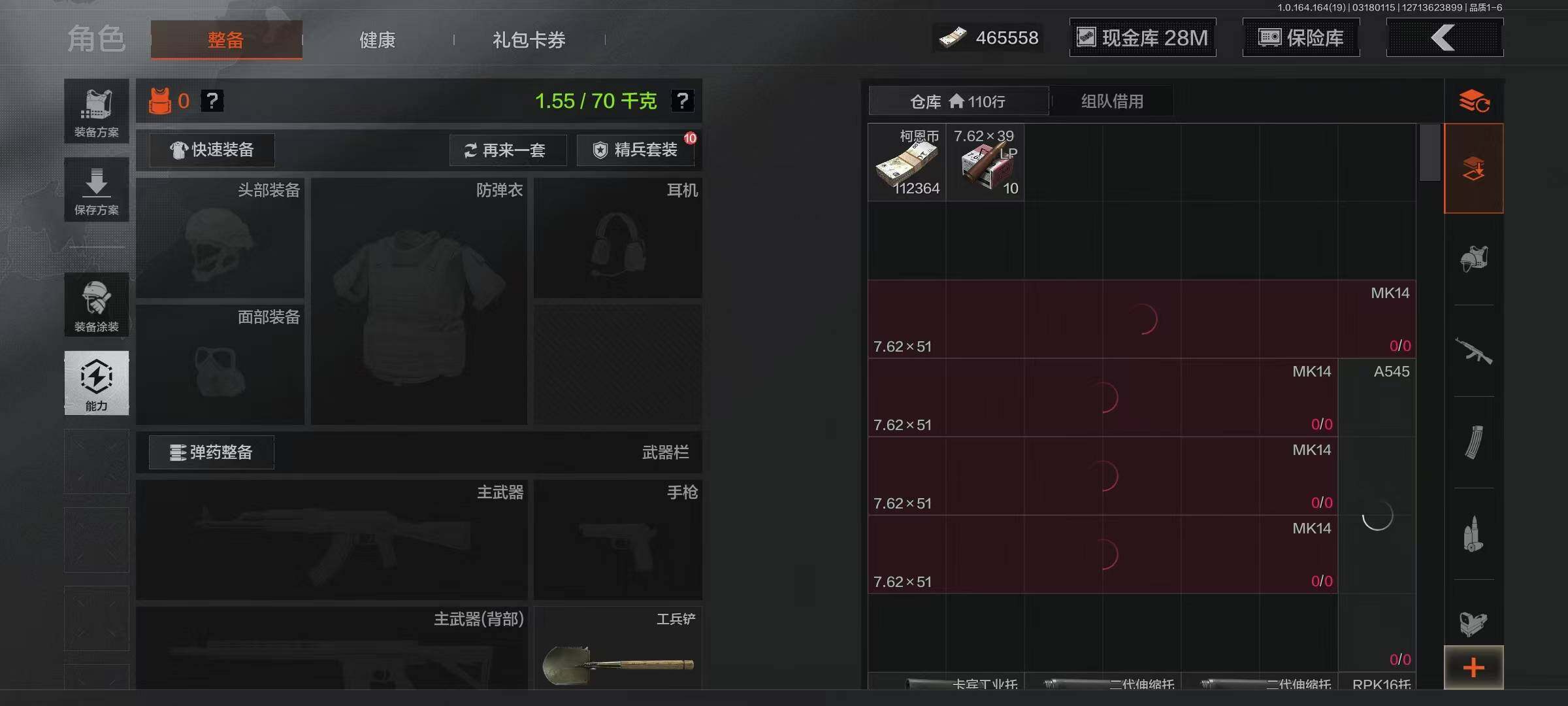Click the warehouse vertical scrollbar thumb
This screenshot has height=706, width=1568.
[x=1429, y=153]
